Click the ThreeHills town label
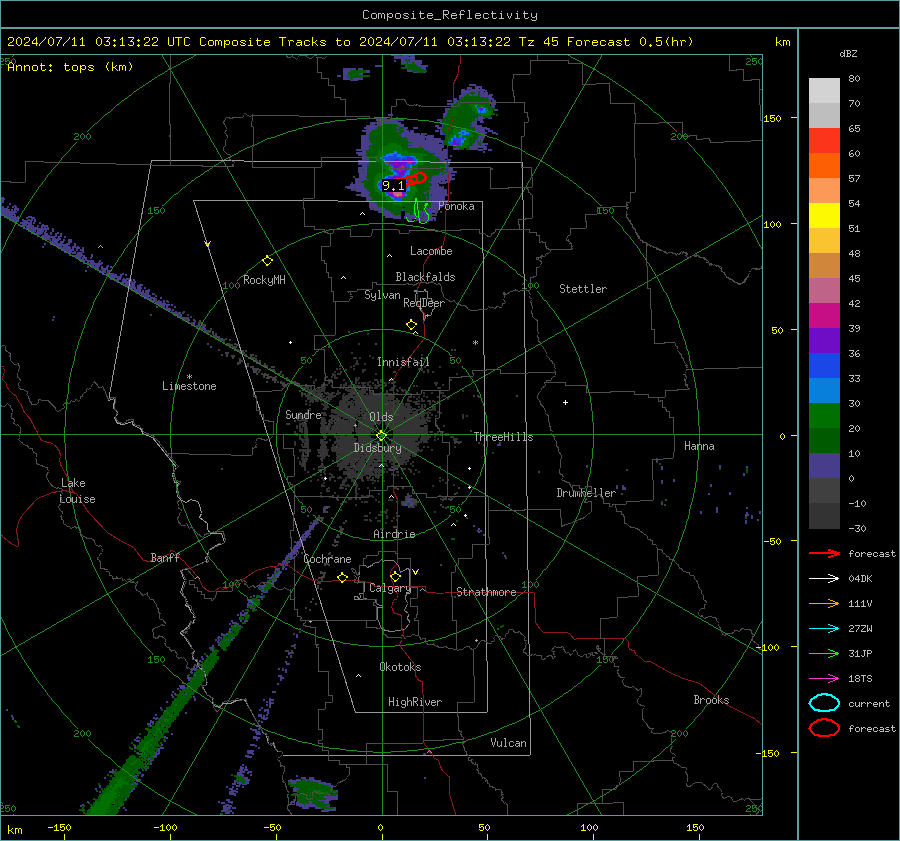The width and height of the screenshot is (900, 841). [503, 437]
